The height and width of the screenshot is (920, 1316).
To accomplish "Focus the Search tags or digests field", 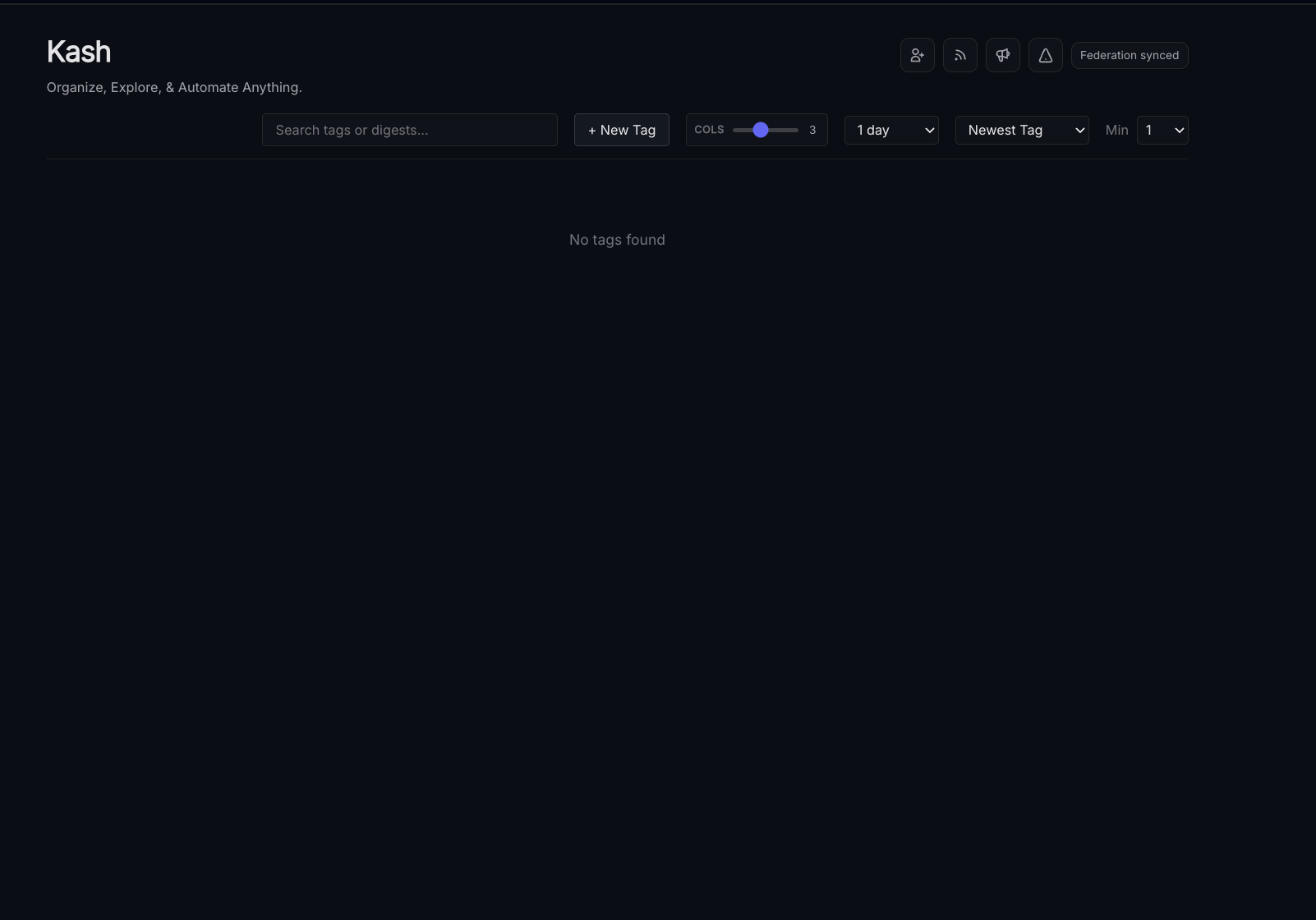I will coord(409,131).
